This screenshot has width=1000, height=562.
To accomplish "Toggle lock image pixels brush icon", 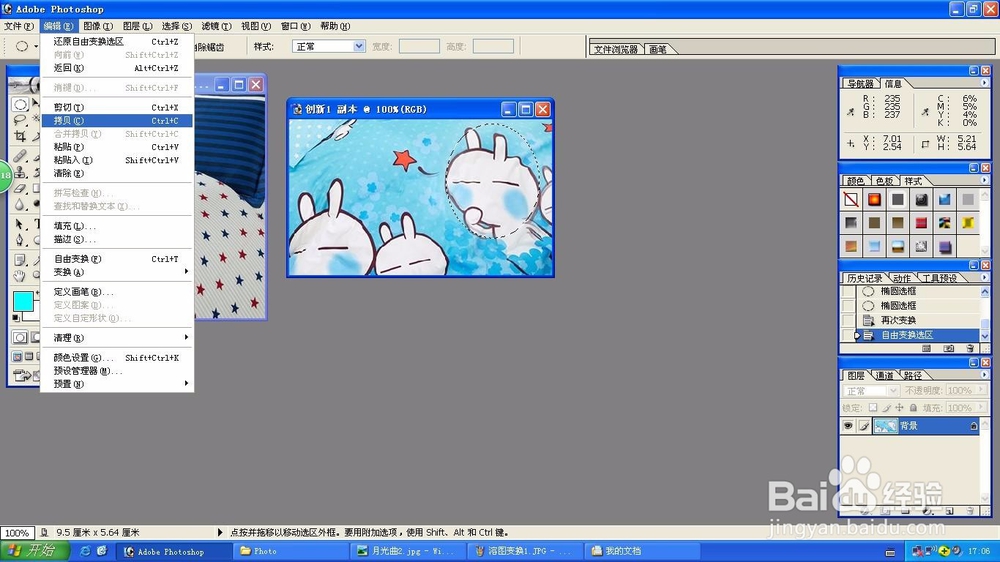I will pos(887,407).
